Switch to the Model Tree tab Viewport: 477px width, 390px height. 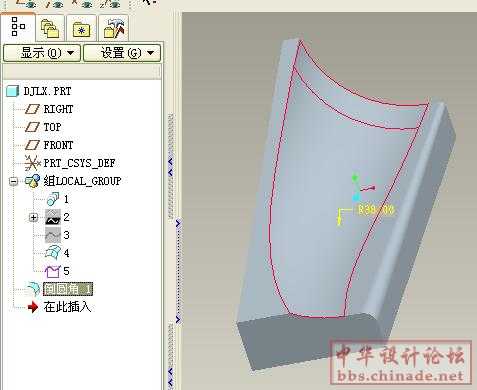(18, 27)
